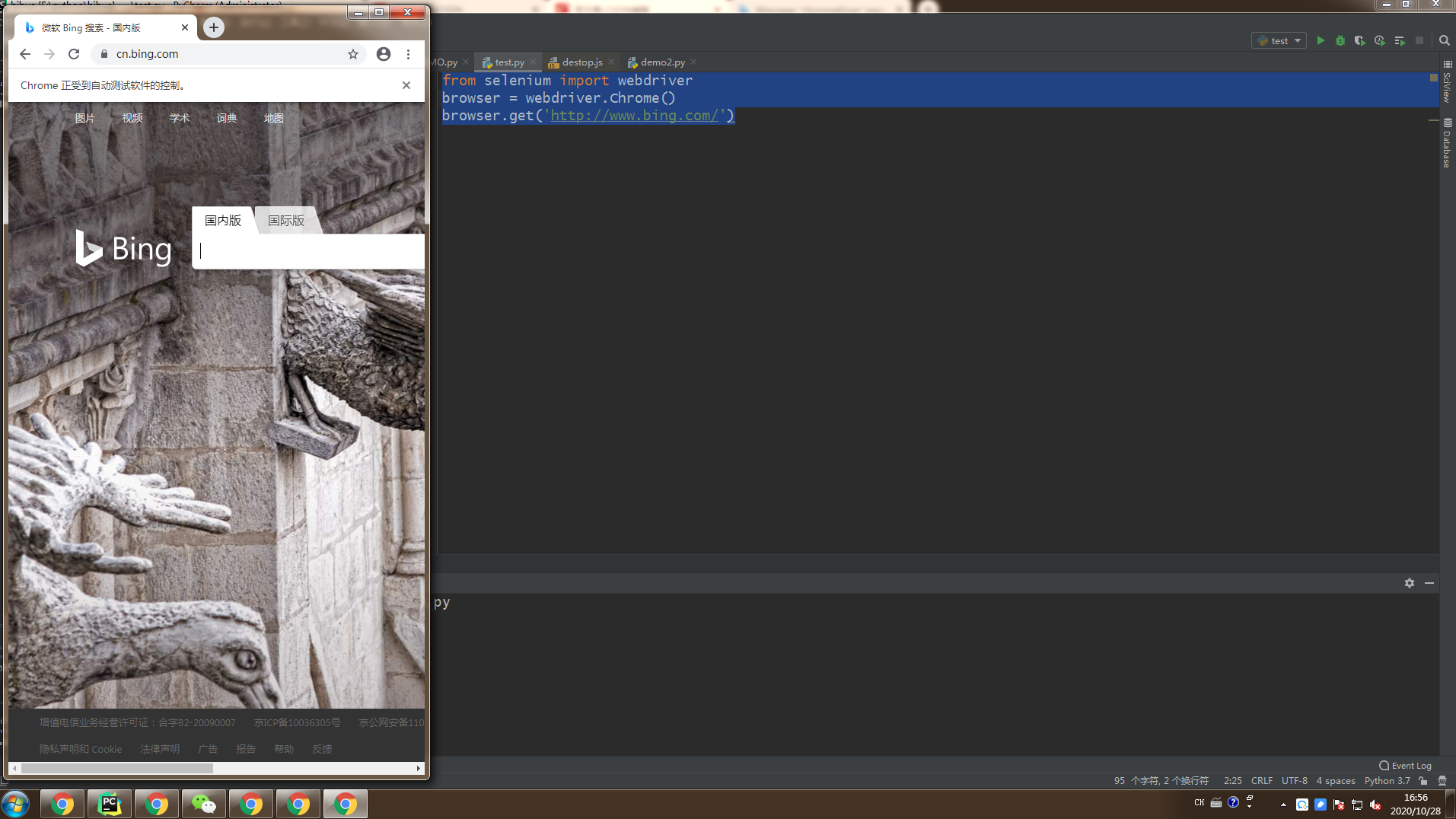Open the 反馈 footer link
The image size is (1456, 819).
tap(322, 749)
